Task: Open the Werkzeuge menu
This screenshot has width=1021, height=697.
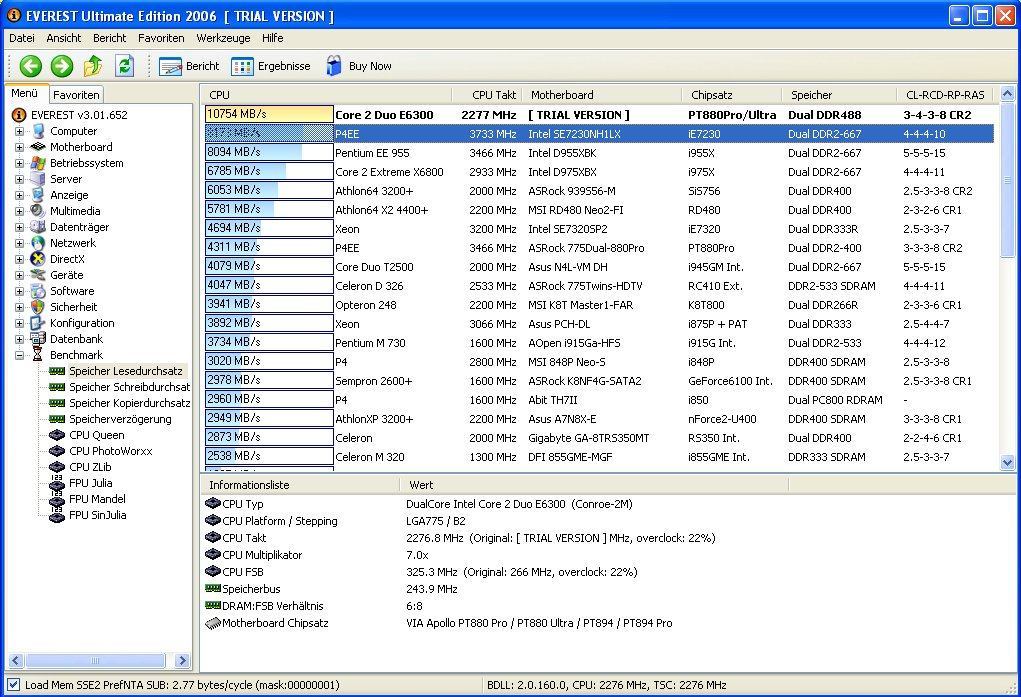Action: 223,38
